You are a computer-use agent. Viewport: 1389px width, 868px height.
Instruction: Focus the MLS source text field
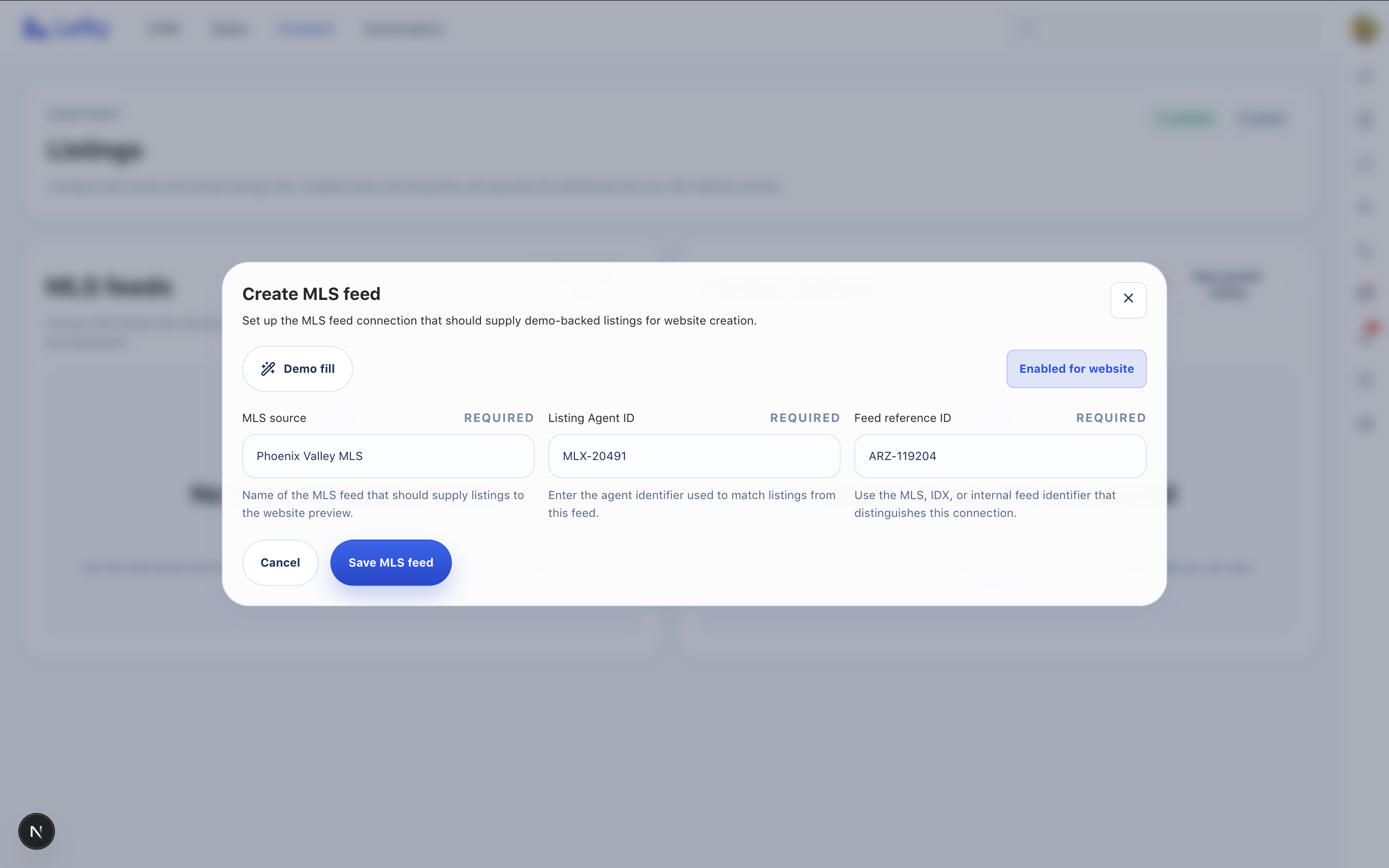tap(388, 456)
